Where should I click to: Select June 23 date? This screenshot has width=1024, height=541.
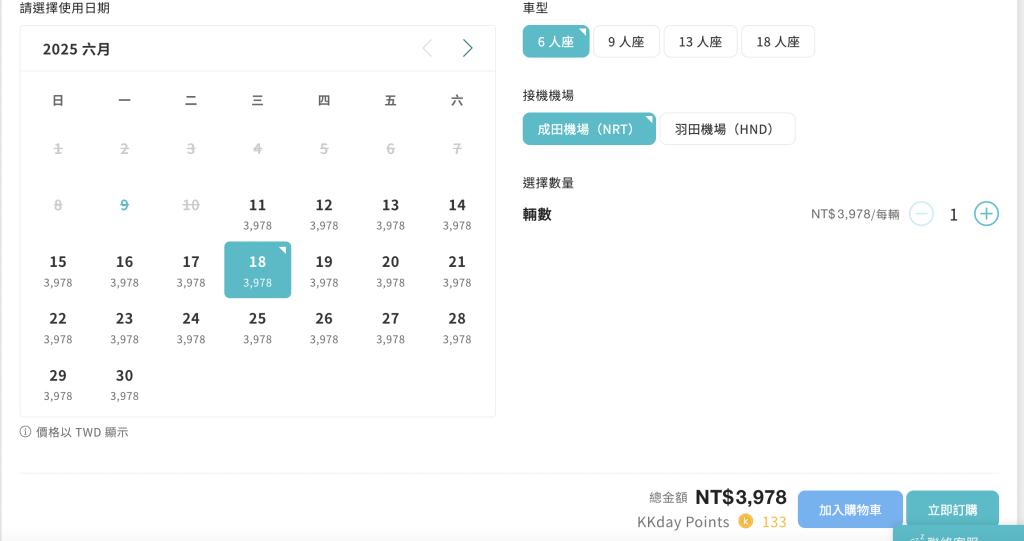pos(125,327)
